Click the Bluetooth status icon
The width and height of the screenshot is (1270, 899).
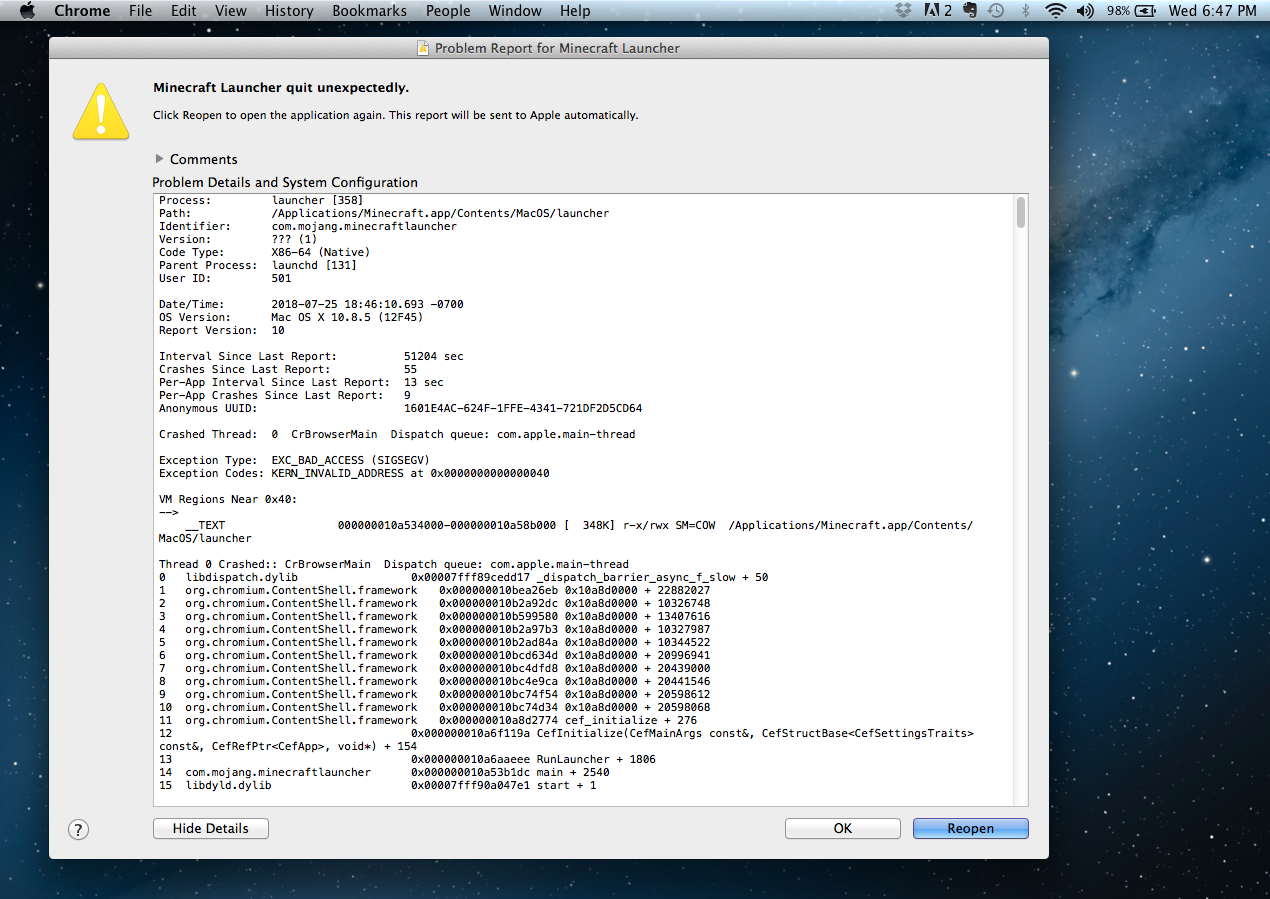(1025, 11)
